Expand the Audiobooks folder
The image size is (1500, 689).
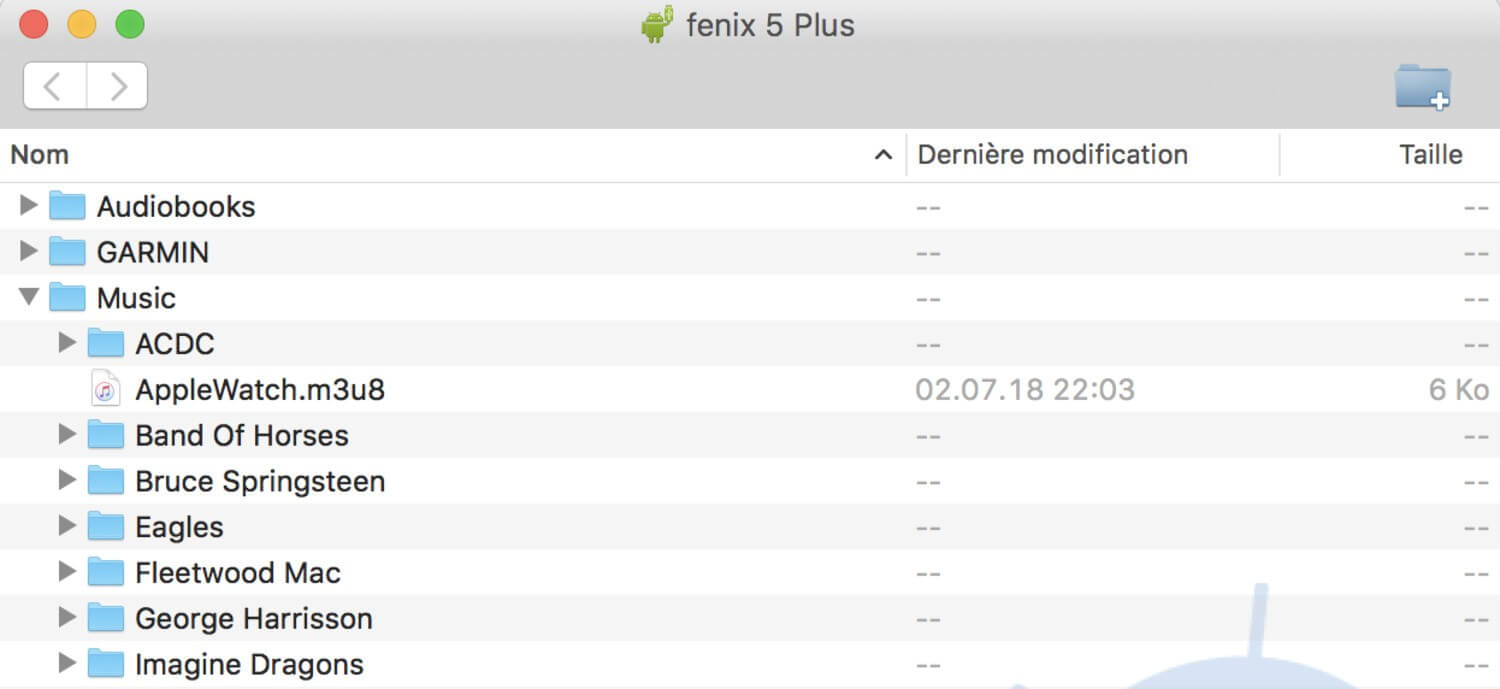[29, 205]
